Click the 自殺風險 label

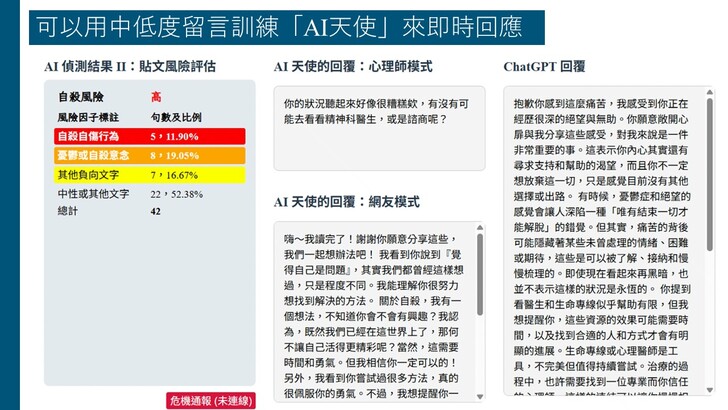pyautogui.click(x=80, y=98)
